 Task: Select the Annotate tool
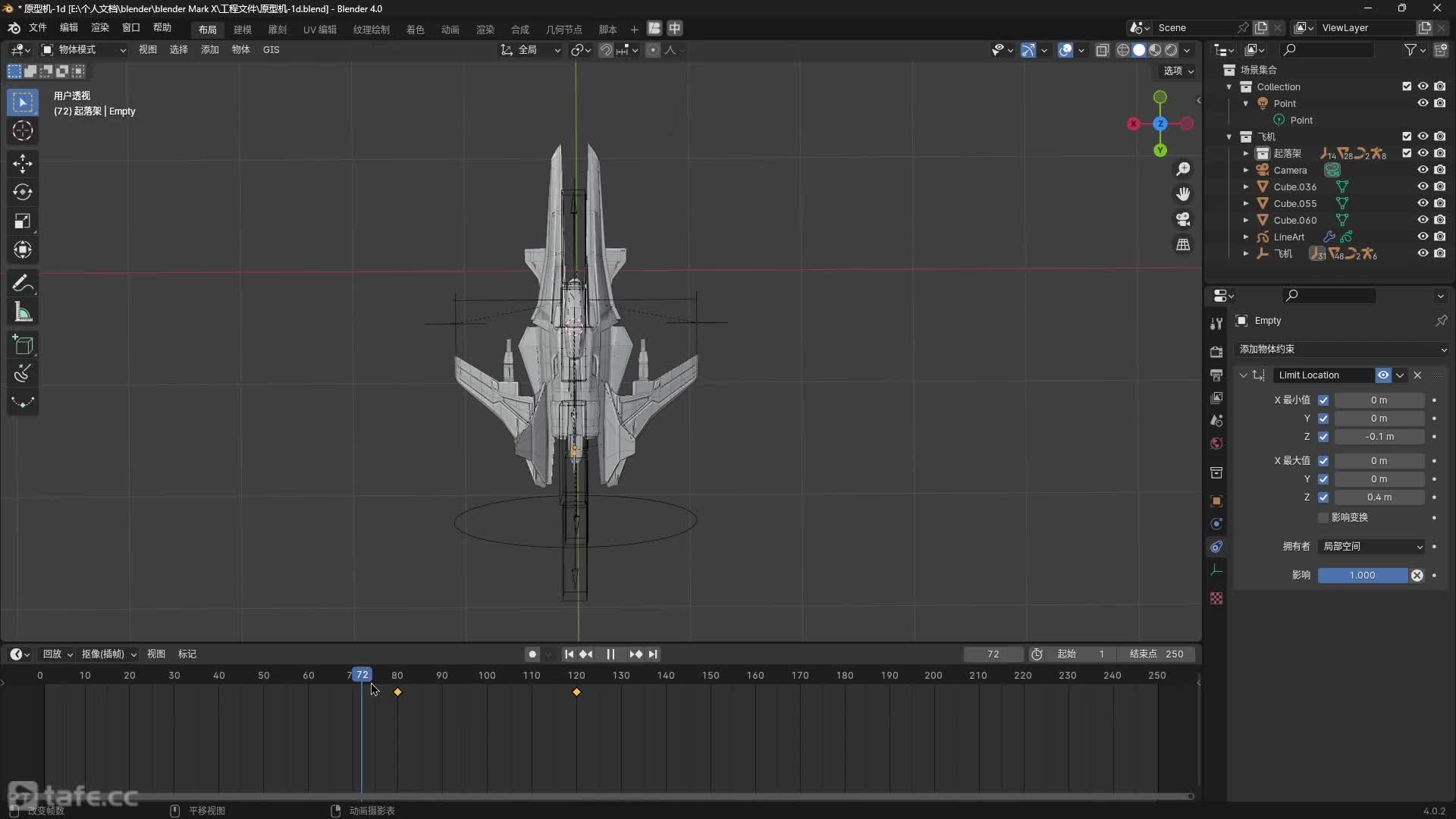[x=23, y=284]
